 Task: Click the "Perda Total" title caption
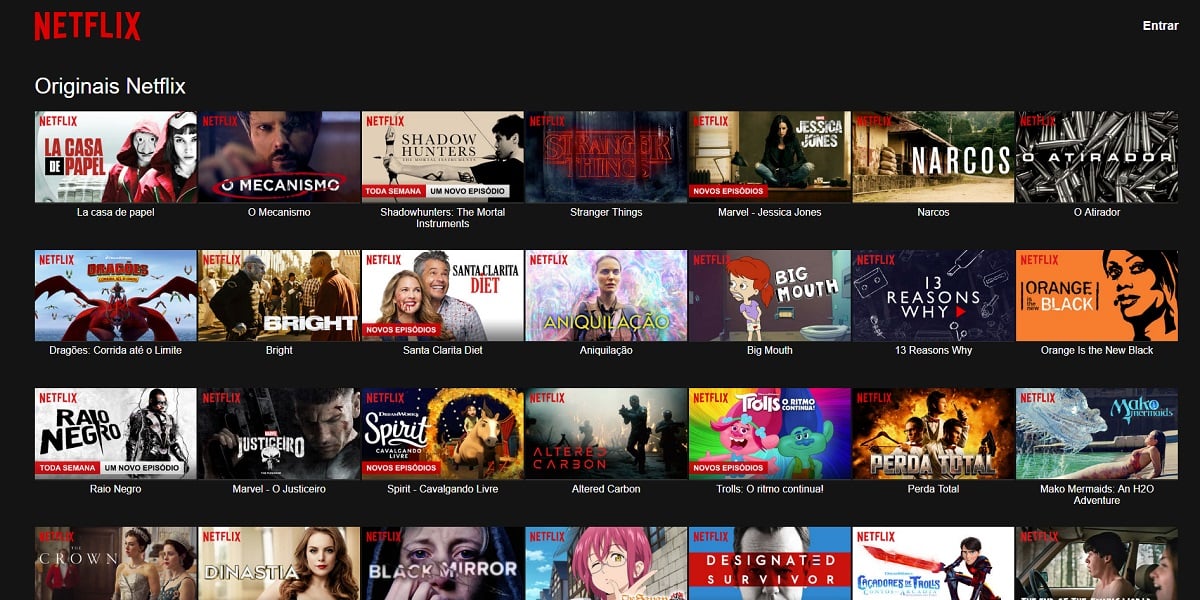[x=933, y=489]
